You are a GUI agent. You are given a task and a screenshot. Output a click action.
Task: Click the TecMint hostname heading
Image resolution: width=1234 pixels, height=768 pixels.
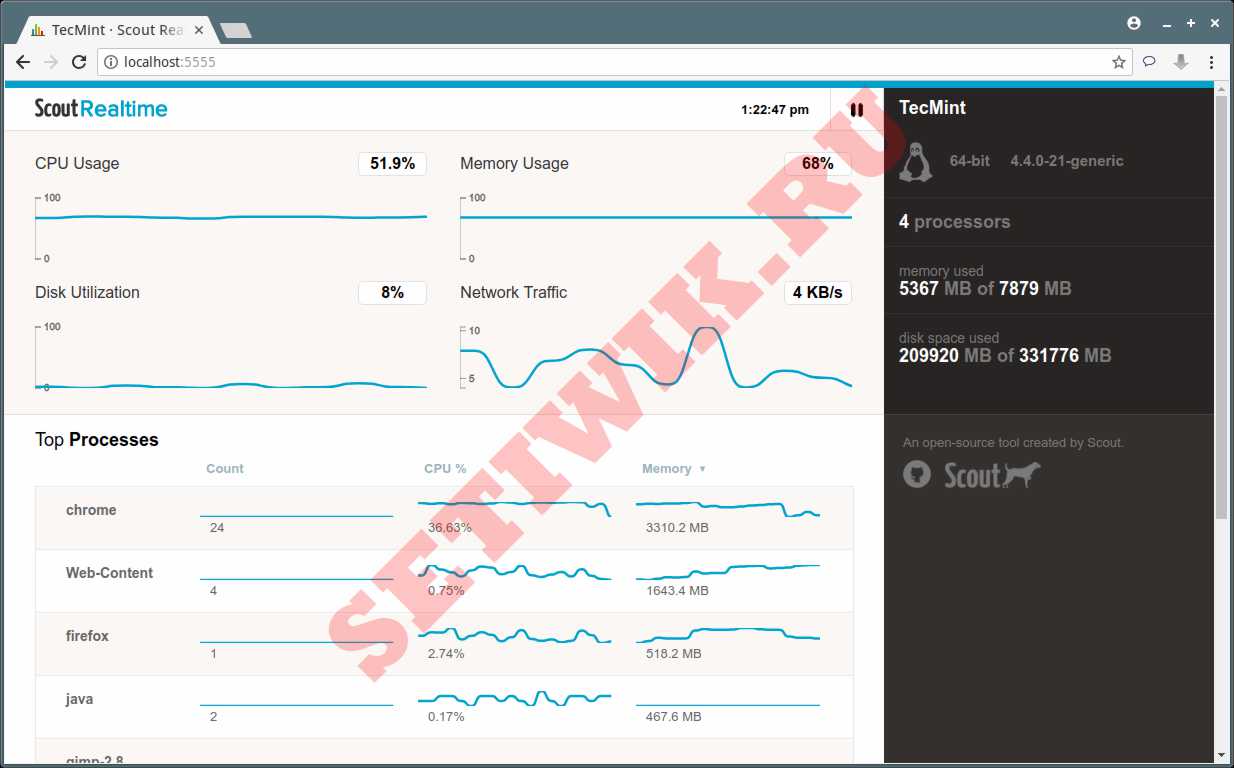click(x=932, y=108)
